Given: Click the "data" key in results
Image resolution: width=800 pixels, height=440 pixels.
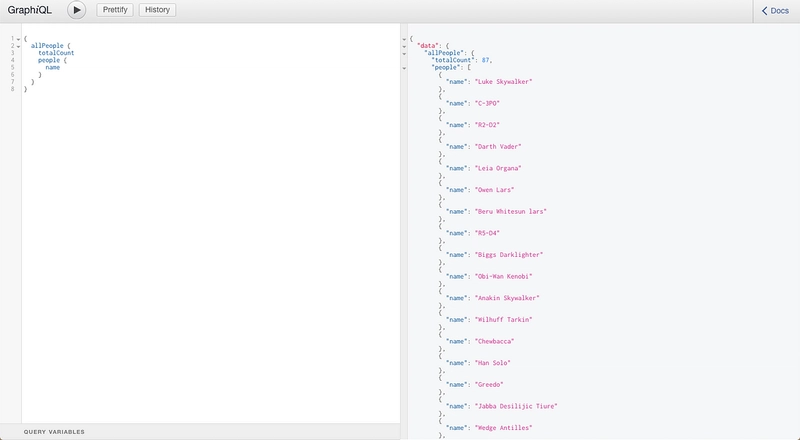Looking at the screenshot, I should tap(428, 46).
